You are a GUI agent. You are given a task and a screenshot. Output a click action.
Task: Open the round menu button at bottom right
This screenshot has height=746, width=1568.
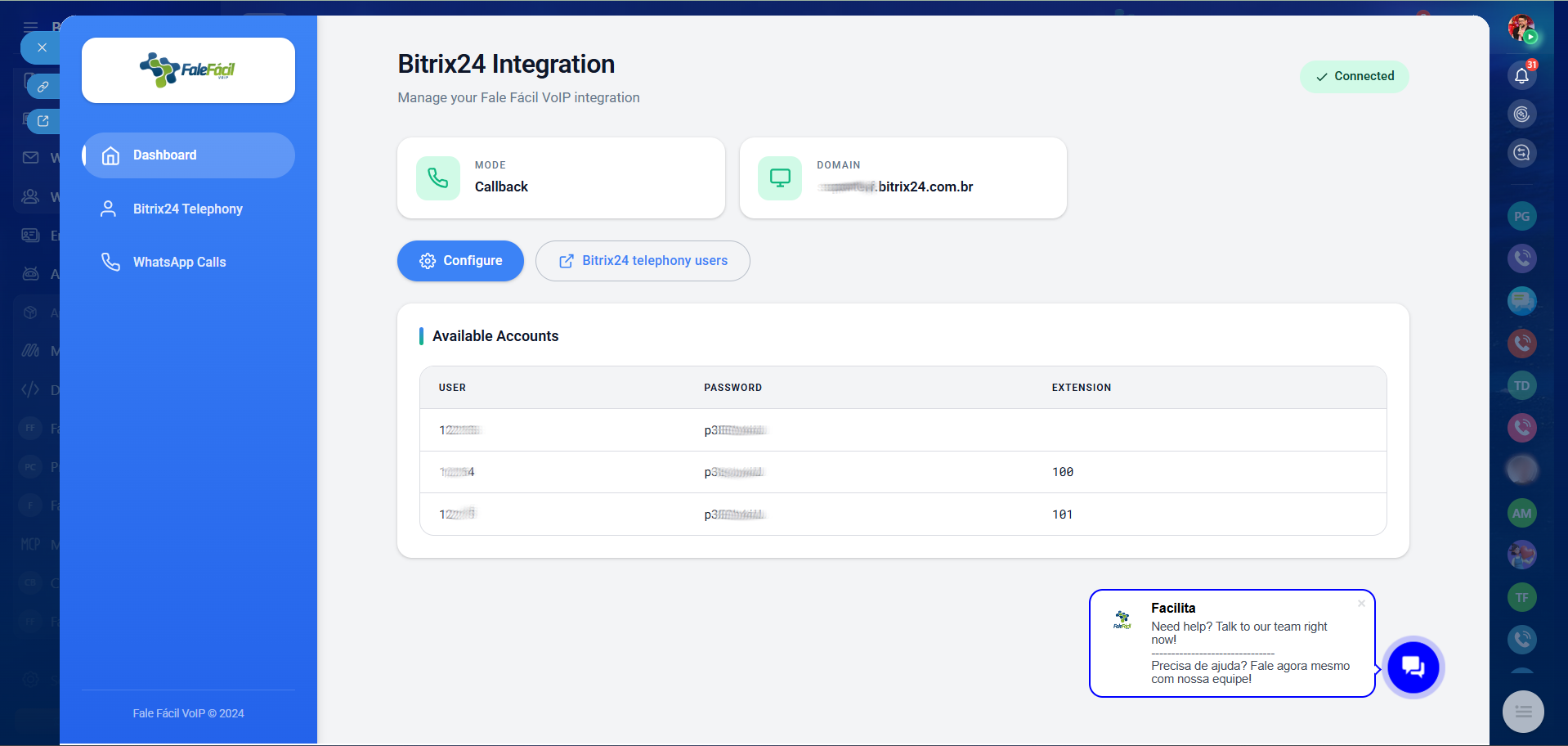pos(1522,712)
